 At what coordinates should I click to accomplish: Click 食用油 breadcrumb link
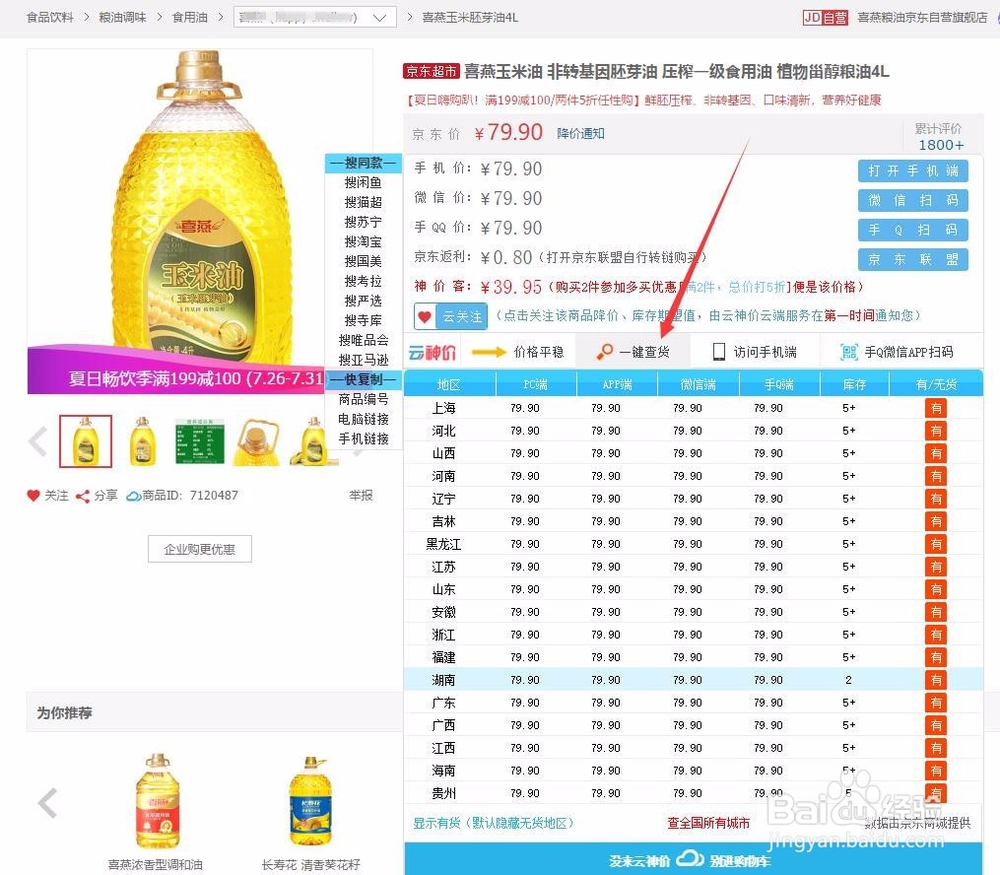(x=190, y=17)
